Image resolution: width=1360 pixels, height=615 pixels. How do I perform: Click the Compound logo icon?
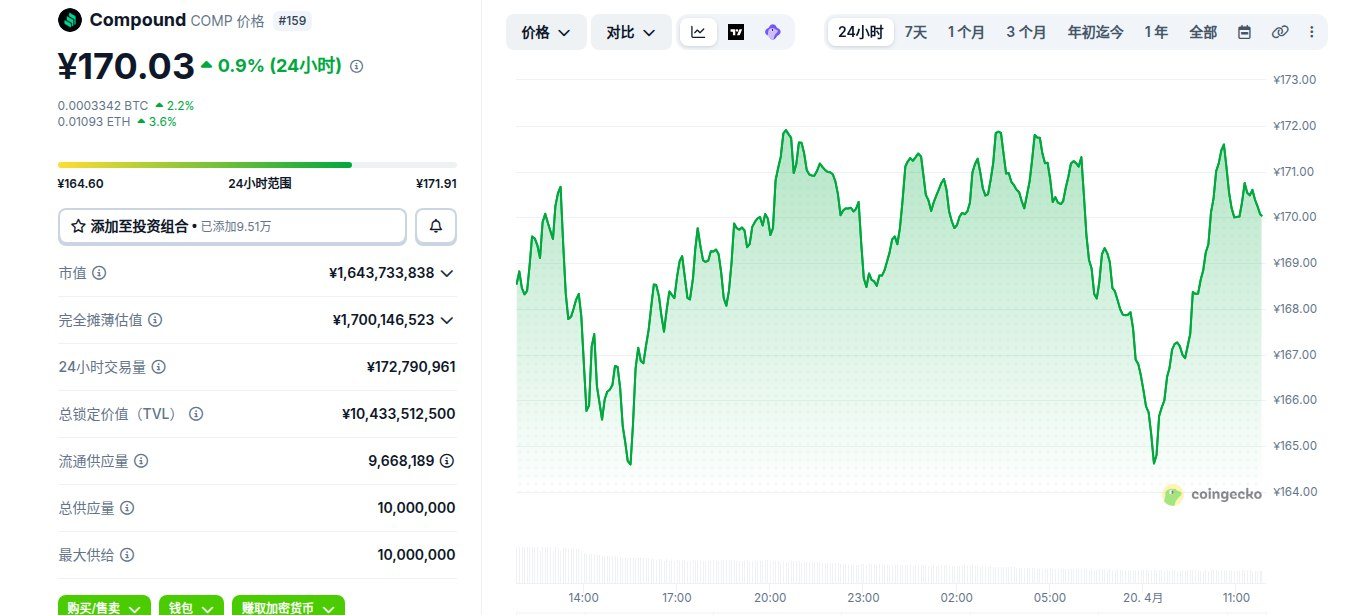(69, 20)
